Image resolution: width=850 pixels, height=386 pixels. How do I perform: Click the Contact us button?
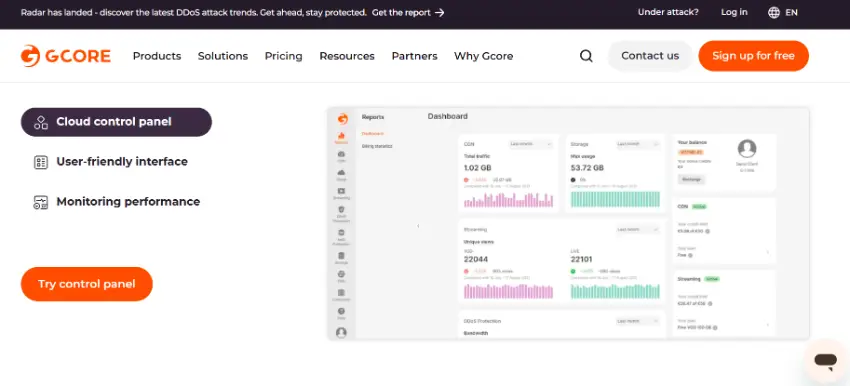pos(650,56)
